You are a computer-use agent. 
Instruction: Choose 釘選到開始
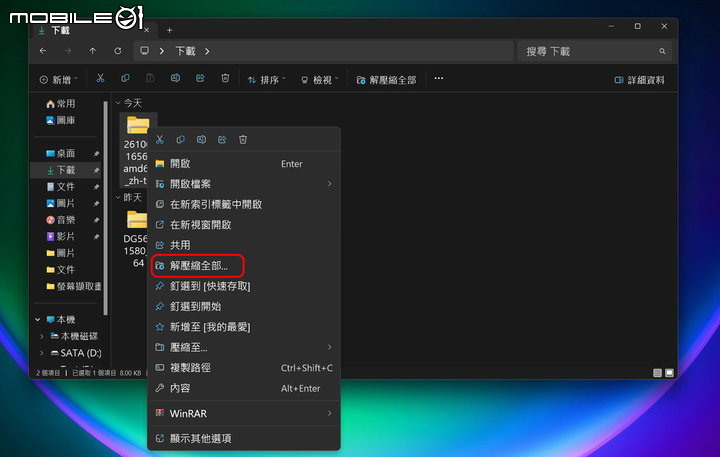(244, 306)
